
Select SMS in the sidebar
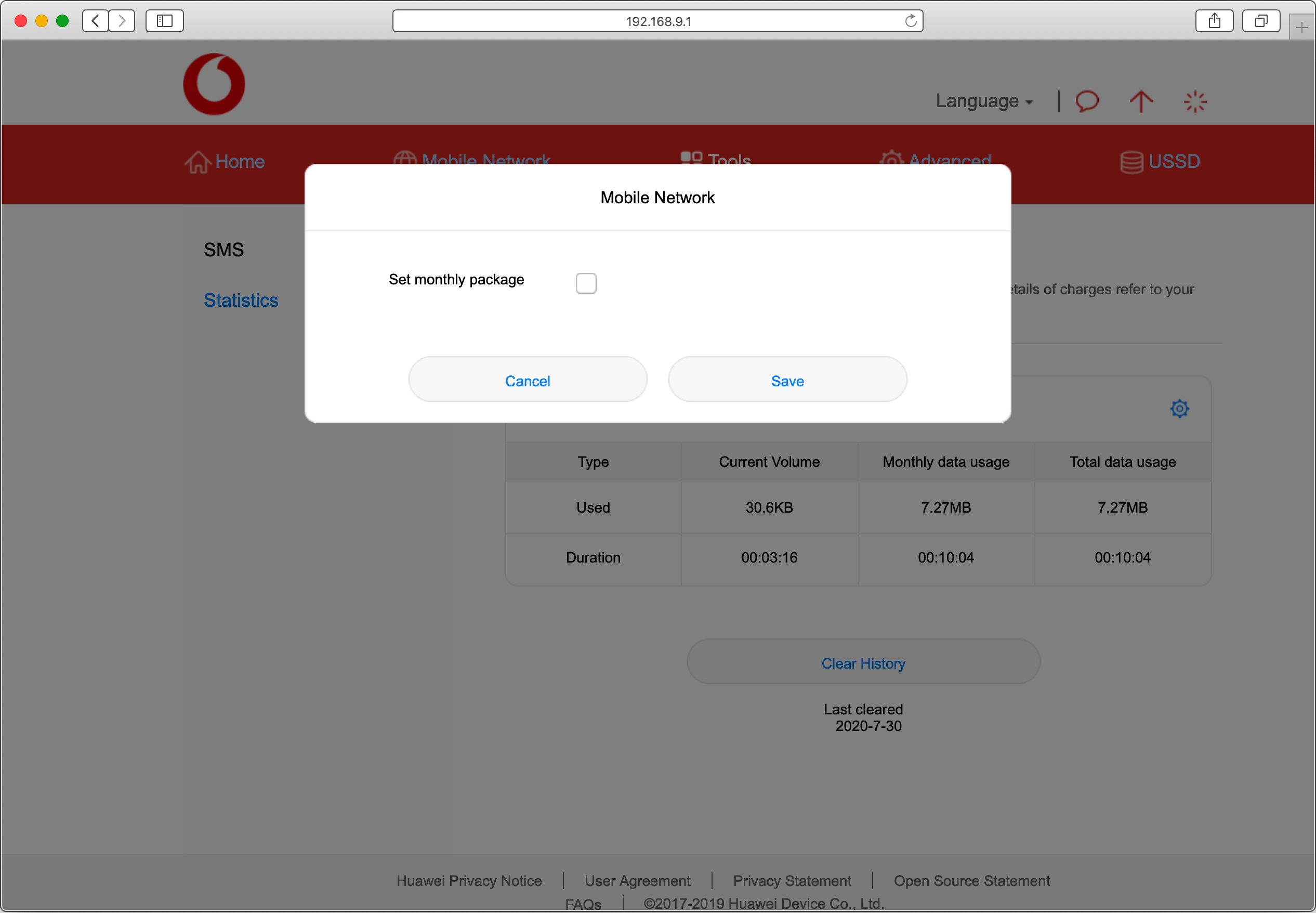click(223, 250)
